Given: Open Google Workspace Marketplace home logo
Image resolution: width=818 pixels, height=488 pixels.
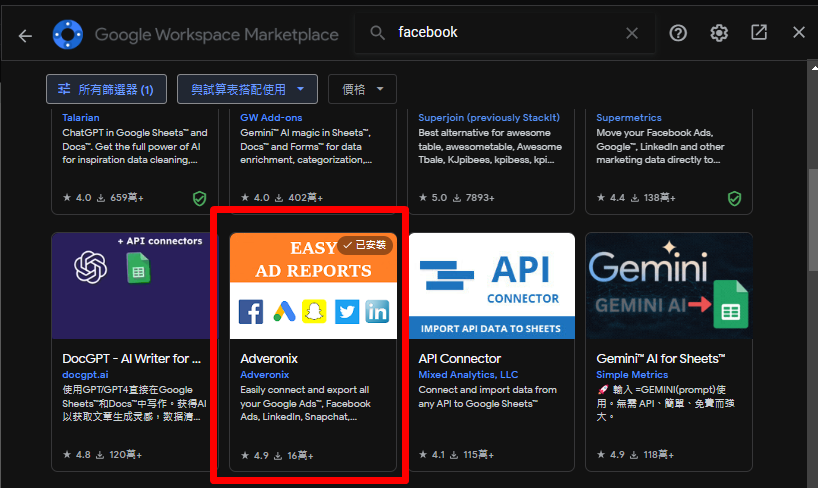Looking at the screenshot, I should (x=68, y=34).
